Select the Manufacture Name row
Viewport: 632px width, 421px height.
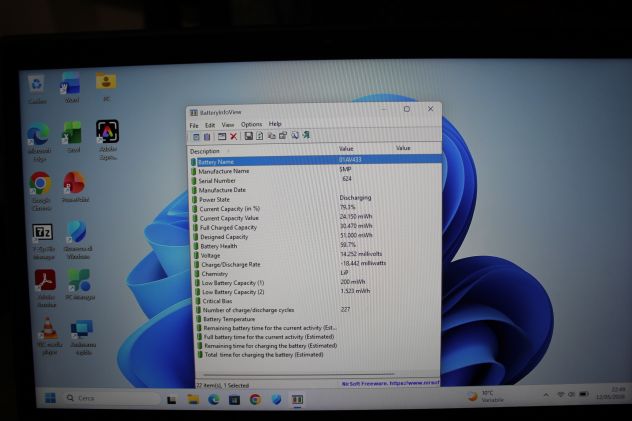point(316,170)
